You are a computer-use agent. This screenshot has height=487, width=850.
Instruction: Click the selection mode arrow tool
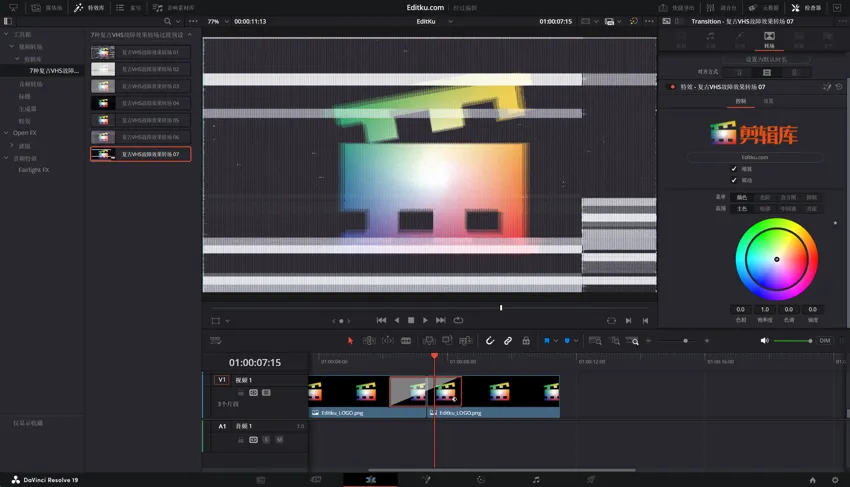(x=350, y=341)
